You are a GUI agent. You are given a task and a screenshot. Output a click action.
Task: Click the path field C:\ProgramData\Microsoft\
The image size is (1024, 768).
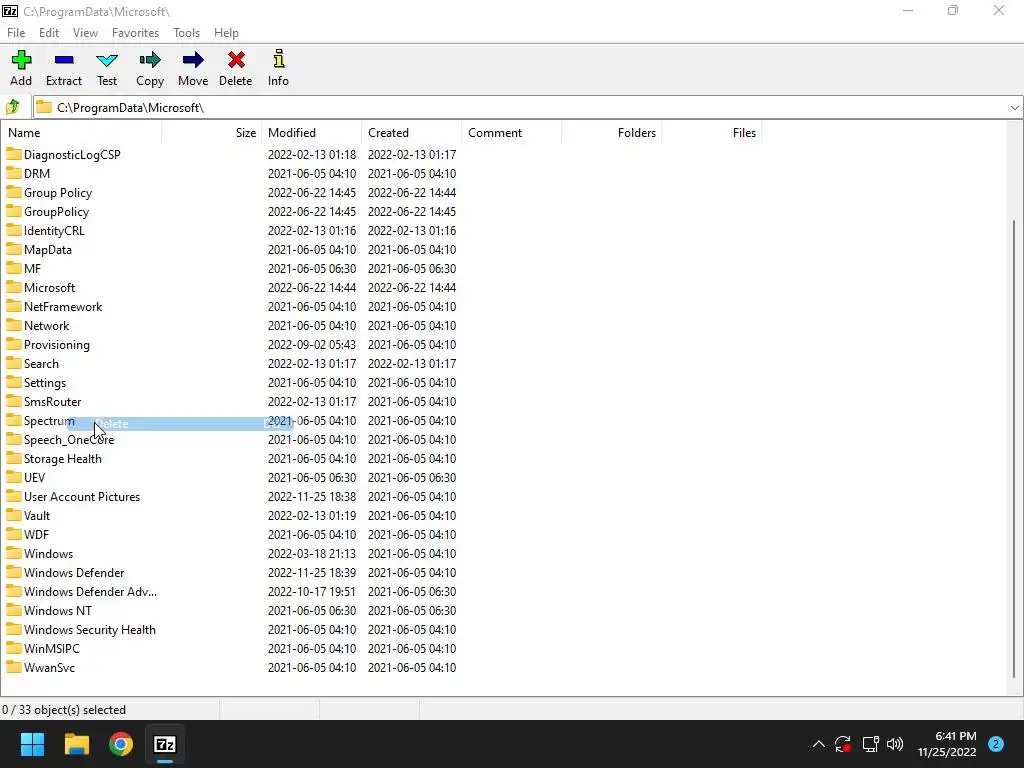520,108
